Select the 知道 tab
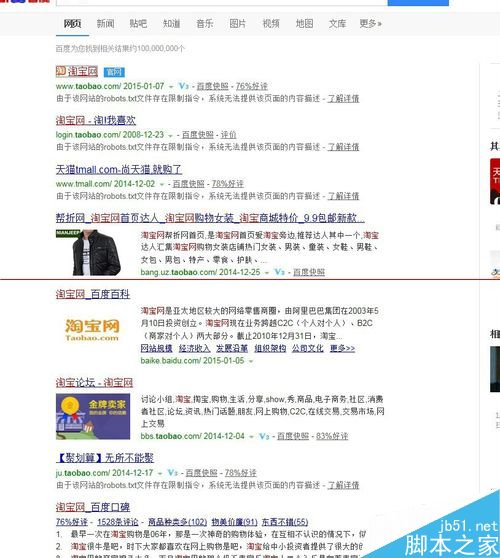The height and width of the screenshot is (558, 500). 172,23
